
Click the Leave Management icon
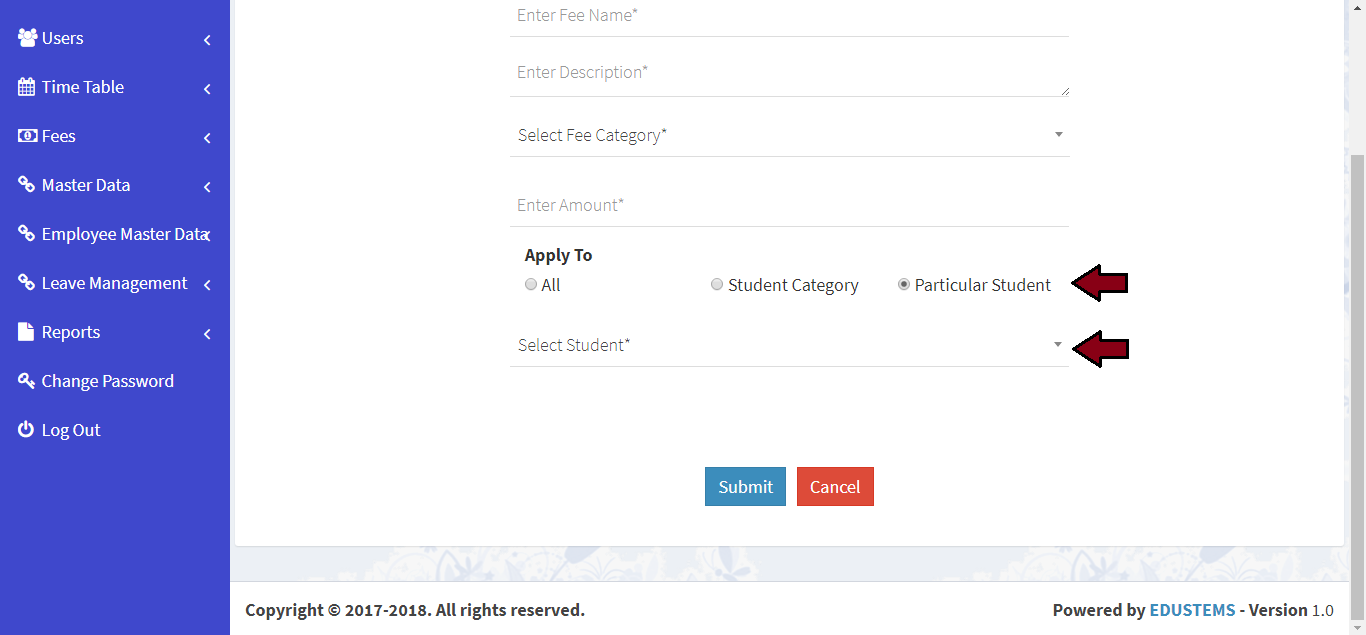[27, 283]
